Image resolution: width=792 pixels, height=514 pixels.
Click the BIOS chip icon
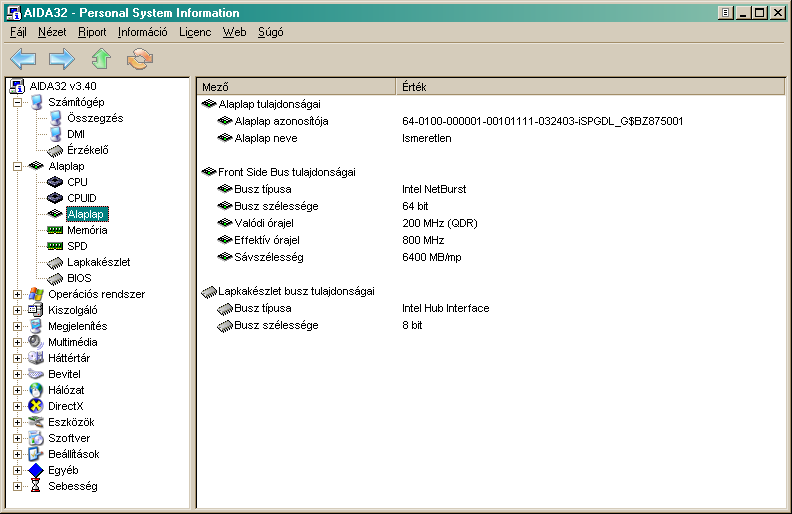click(x=55, y=278)
